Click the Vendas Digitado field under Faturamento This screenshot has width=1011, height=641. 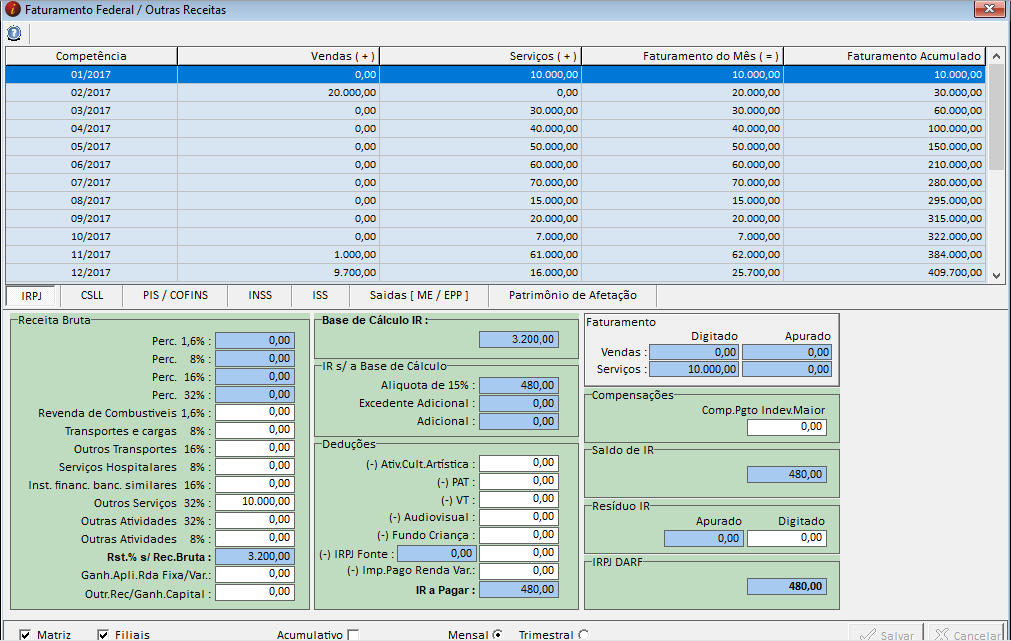coord(694,352)
